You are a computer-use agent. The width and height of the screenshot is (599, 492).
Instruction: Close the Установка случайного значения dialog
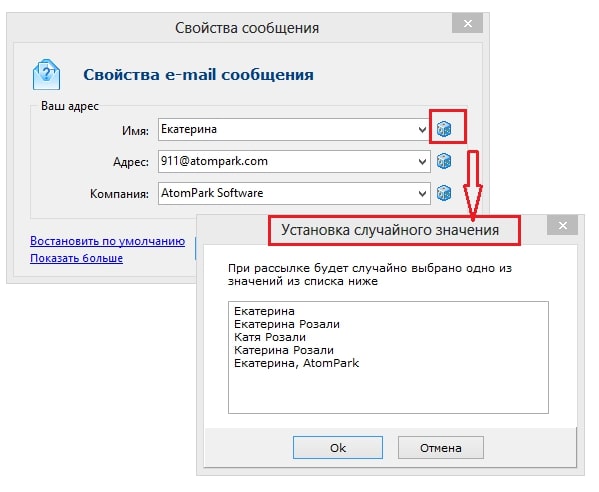pyautogui.click(x=562, y=225)
